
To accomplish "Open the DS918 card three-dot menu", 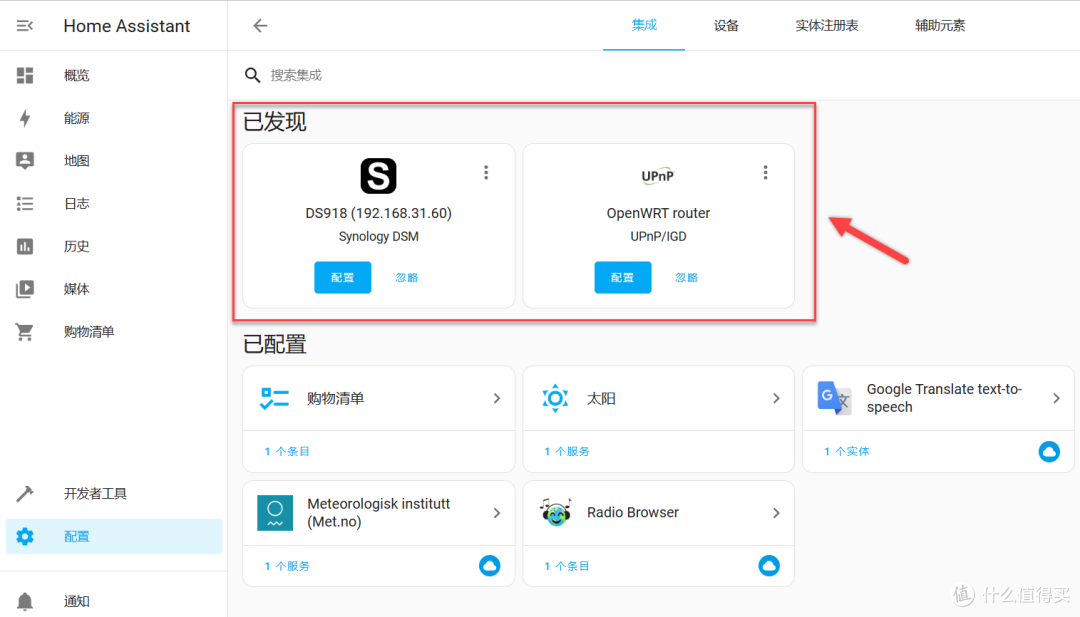I will pyautogui.click(x=486, y=172).
